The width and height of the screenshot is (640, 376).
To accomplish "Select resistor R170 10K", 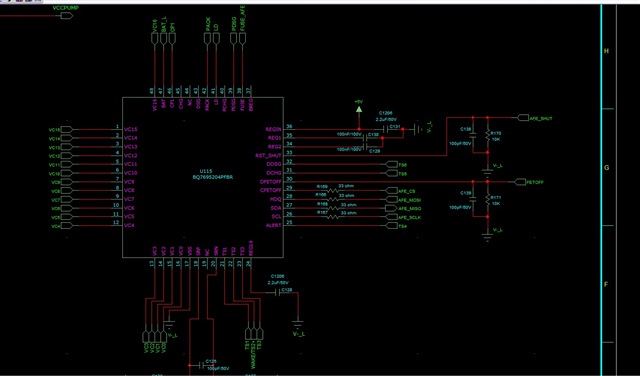I will pyautogui.click(x=487, y=135).
